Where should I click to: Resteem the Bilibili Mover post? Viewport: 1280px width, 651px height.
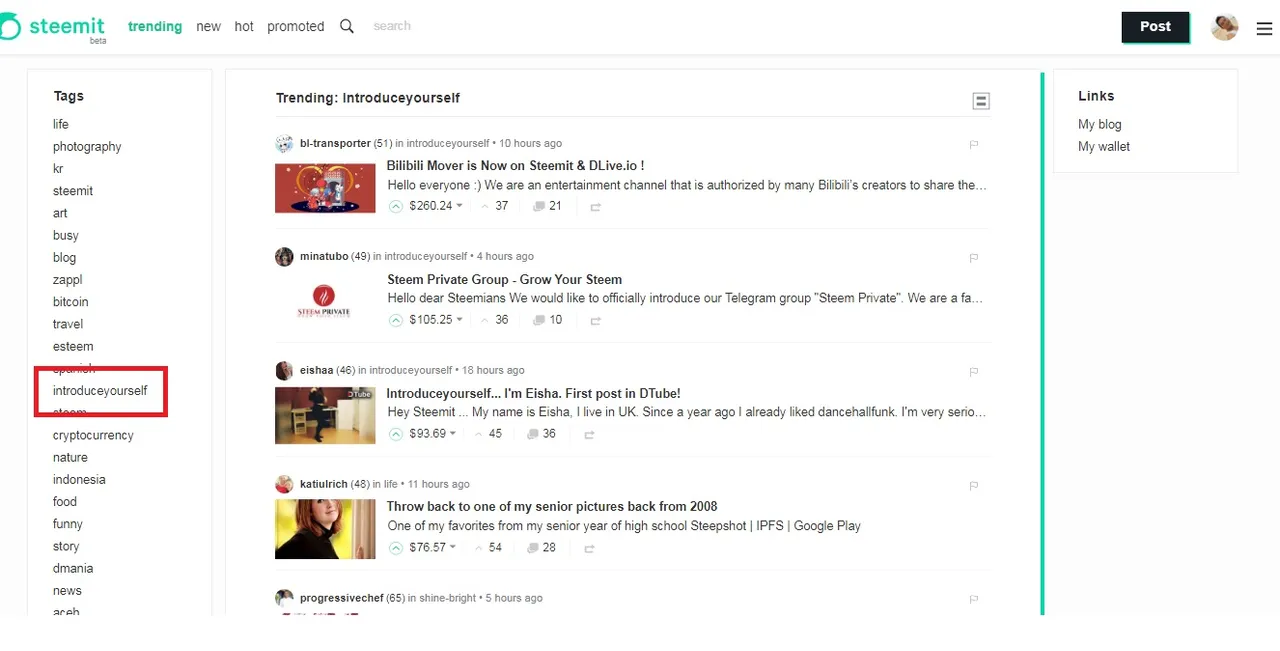[595, 207]
